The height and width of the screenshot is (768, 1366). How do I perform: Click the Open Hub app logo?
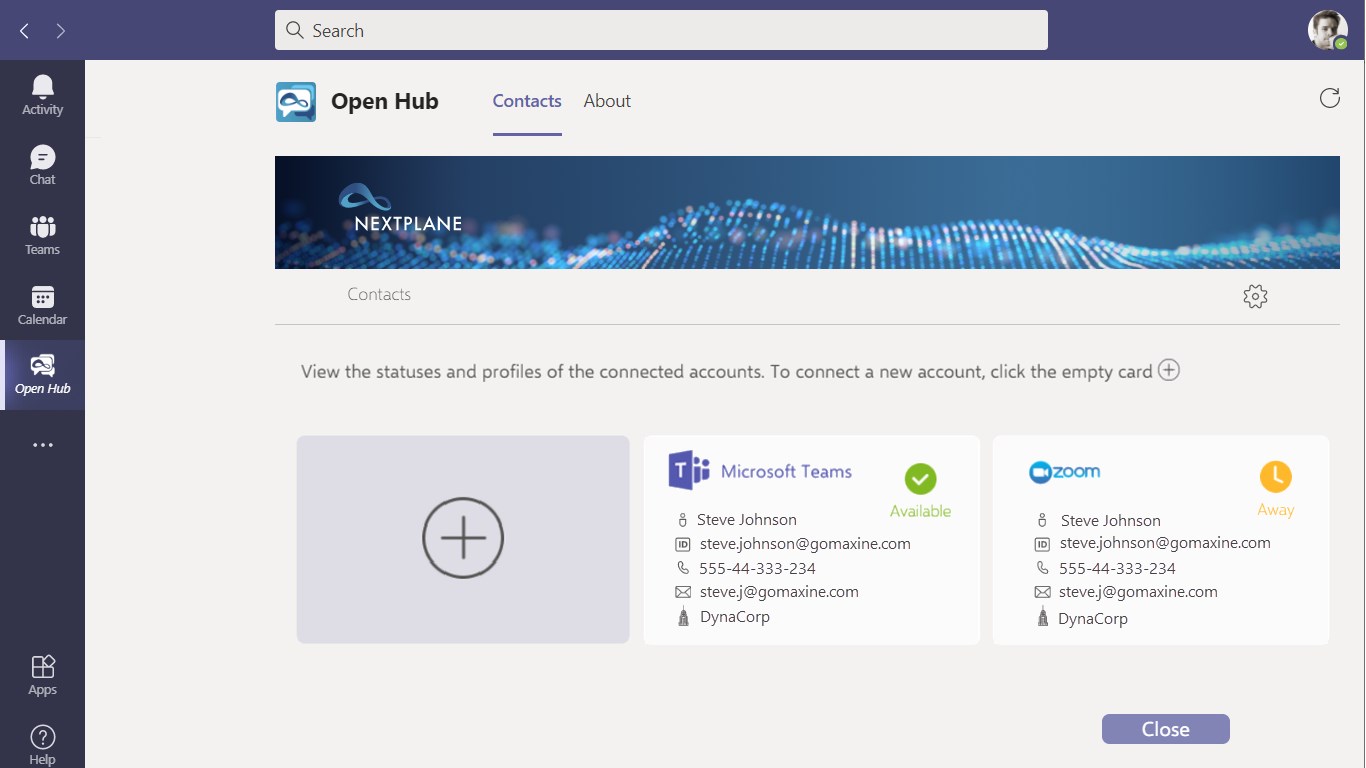pos(296,102)
